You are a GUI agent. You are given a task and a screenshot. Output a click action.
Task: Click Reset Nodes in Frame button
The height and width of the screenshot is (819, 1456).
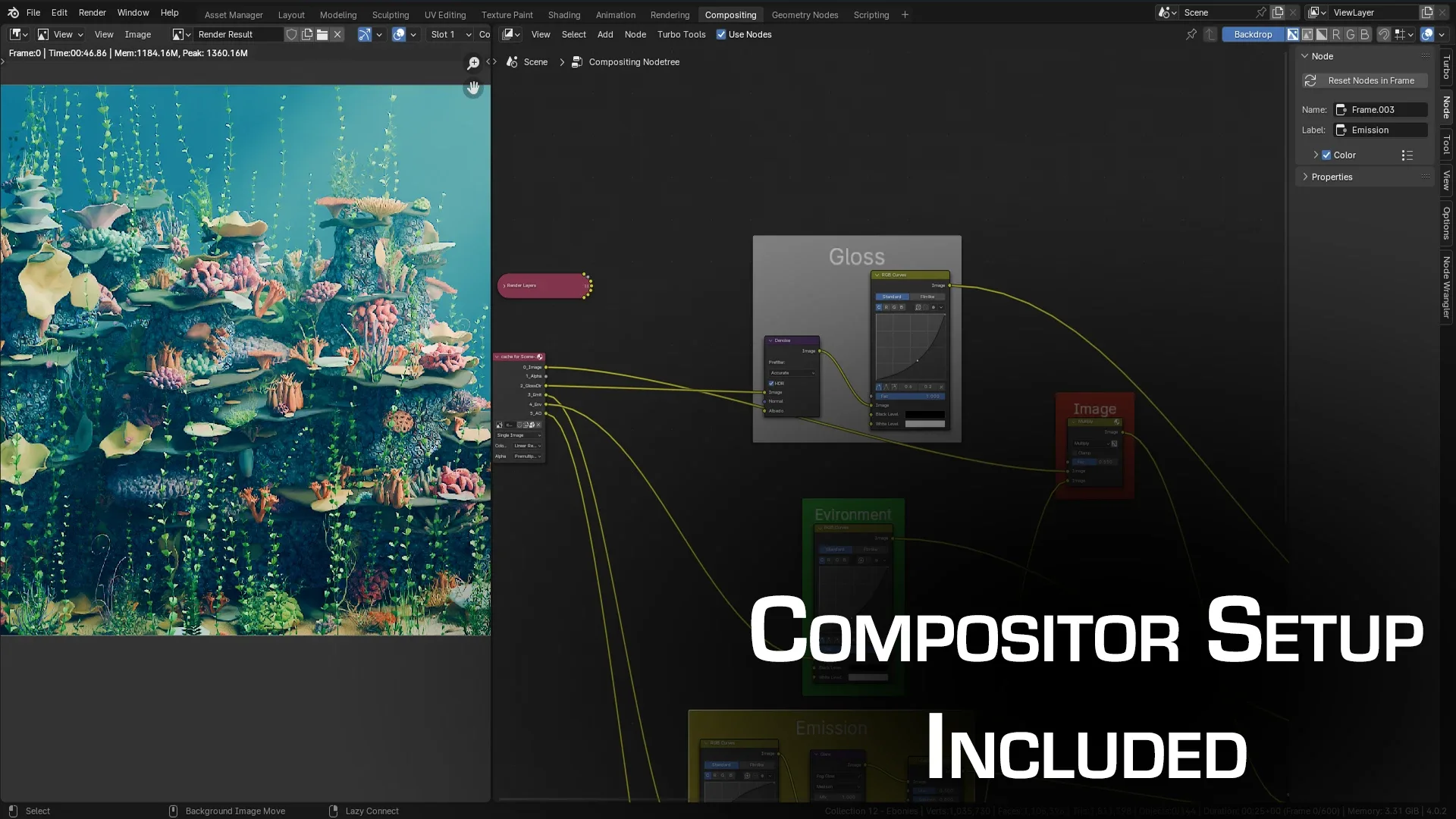[1363, 80]
